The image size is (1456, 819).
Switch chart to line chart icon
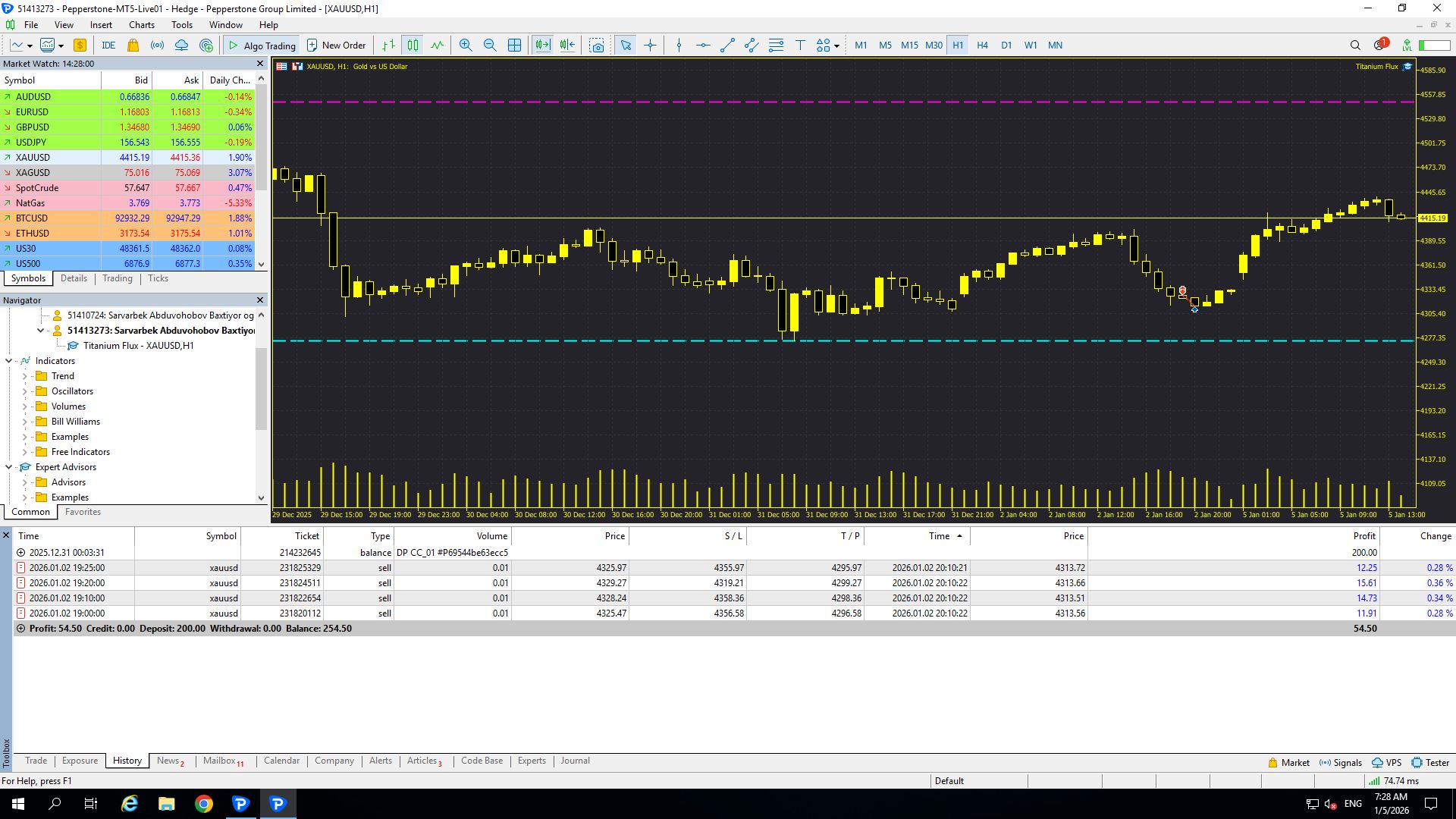pos(438,45)
